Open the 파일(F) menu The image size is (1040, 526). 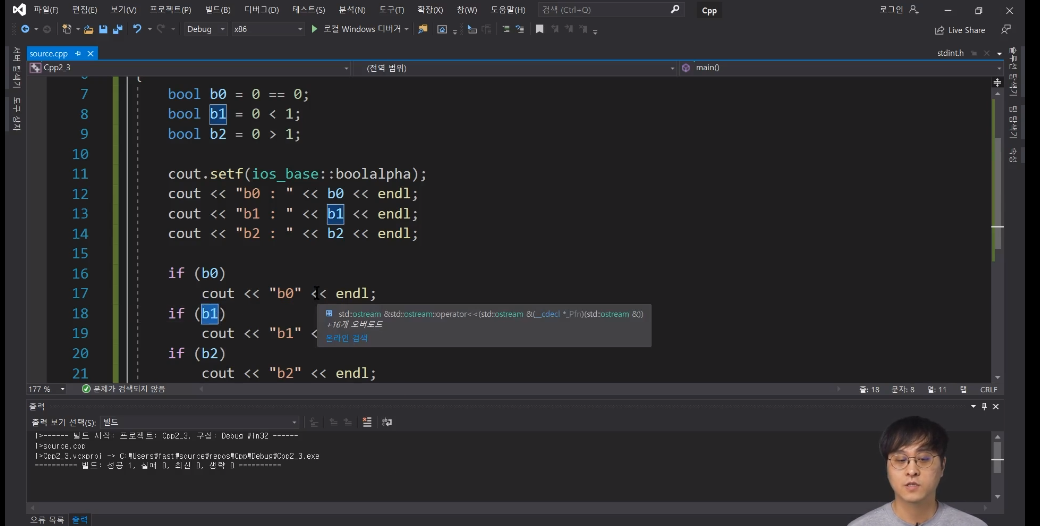pyautogui.click(x=45, y=9)
